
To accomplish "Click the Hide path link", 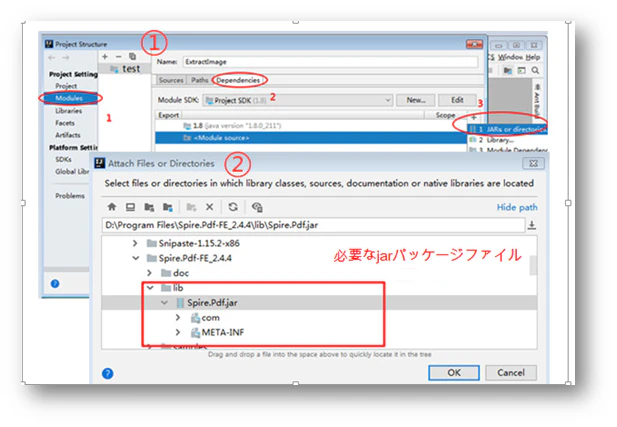I will coord(517,207).
